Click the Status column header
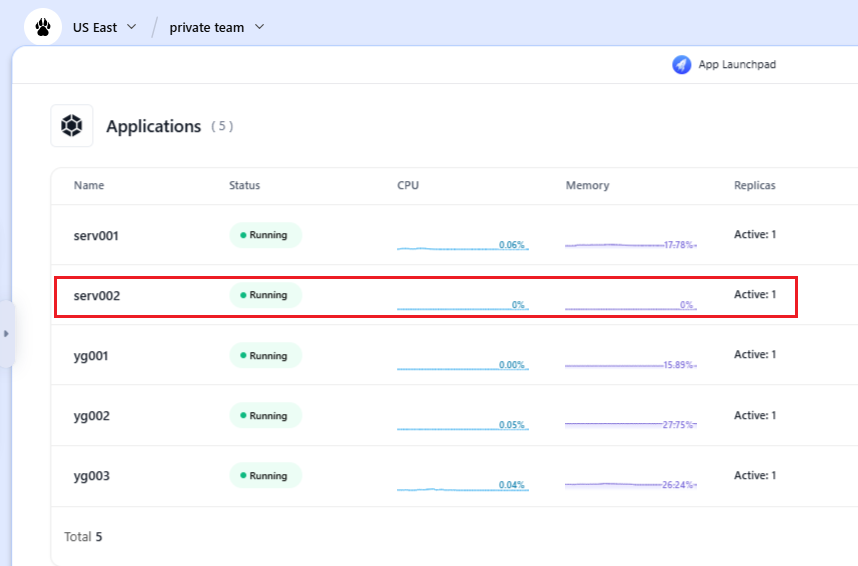 click(244, 186)
